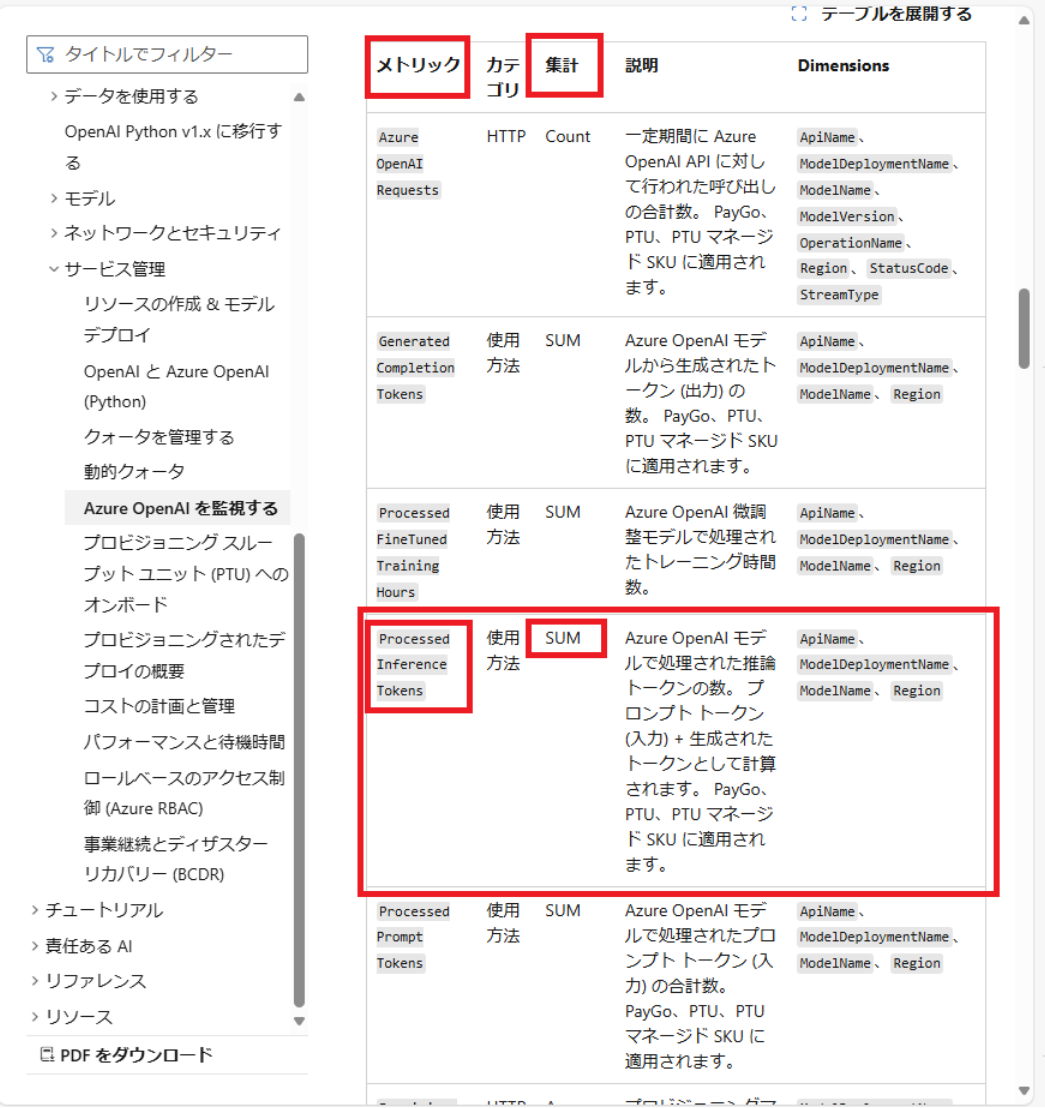Click the filter funnel icon in the search box

47,54
